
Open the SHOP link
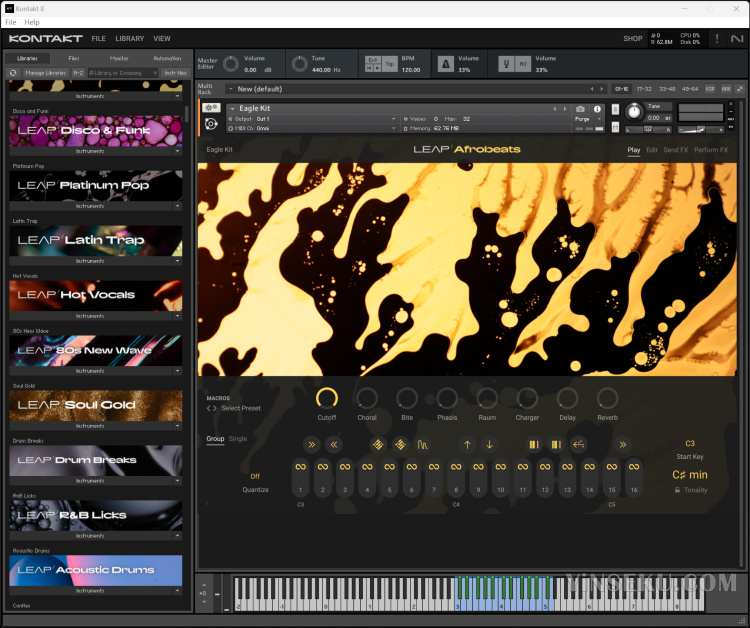pyautogui.click(x=632, y=39)
